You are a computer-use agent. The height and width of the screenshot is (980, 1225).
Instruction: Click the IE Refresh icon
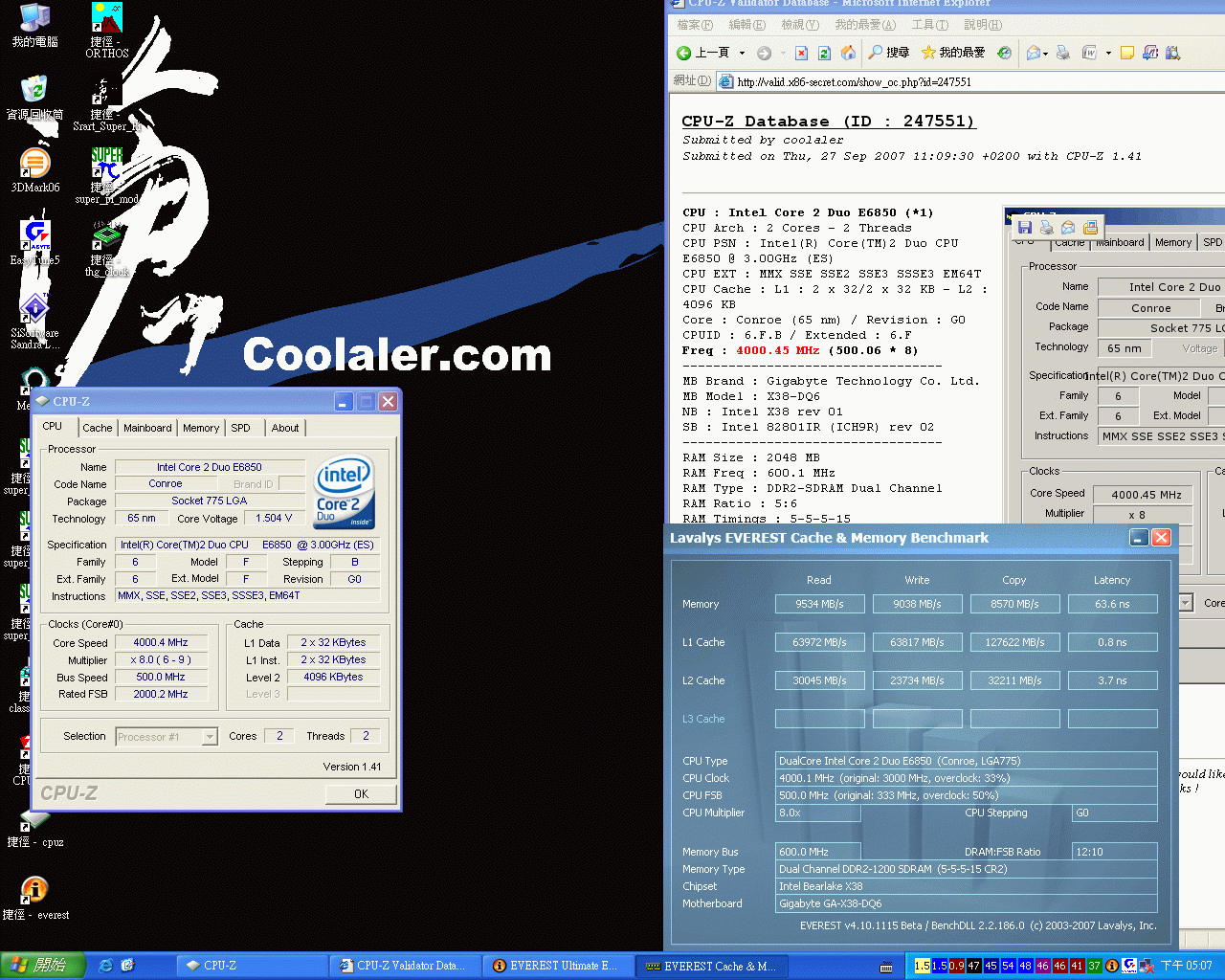pos(824,53)
